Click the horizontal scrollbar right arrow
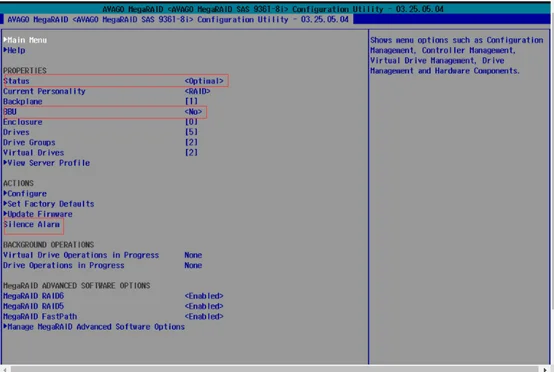The height and width of the screenshot is (372, 554). [x=546, y=369]
